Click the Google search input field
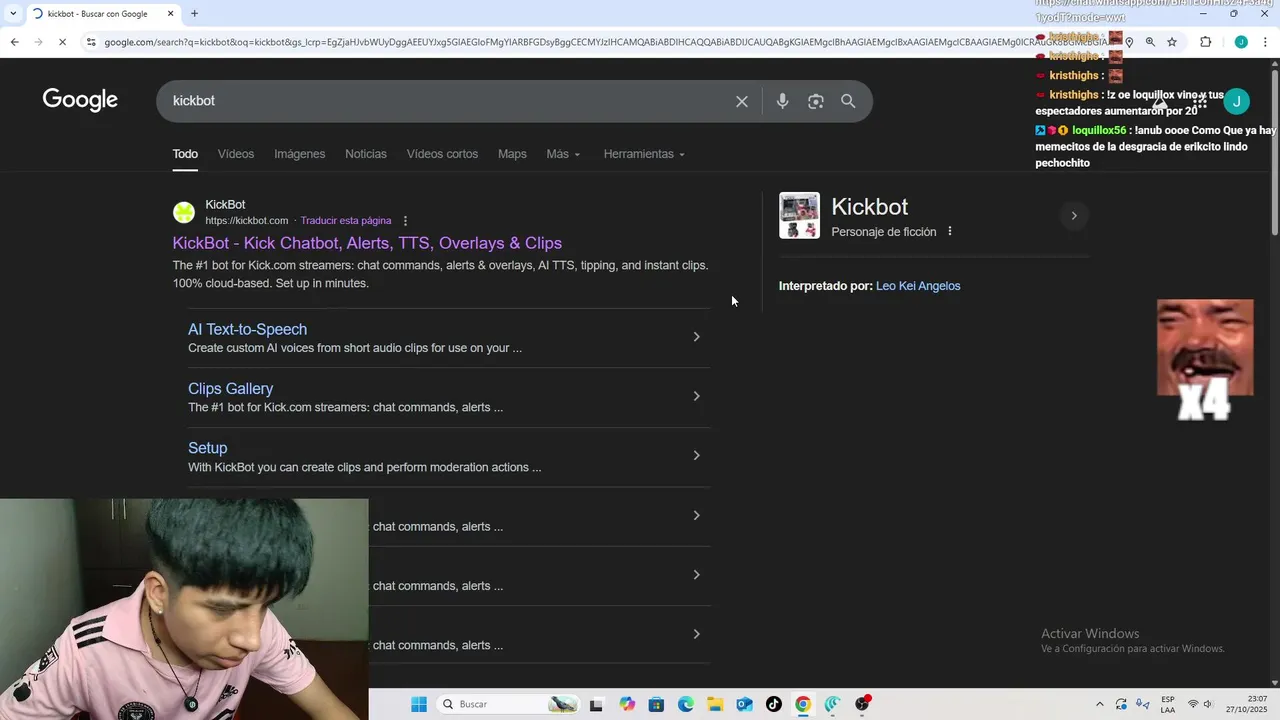Image resolution: width=1280 pixels, height=720 pixels. (447, 101)
